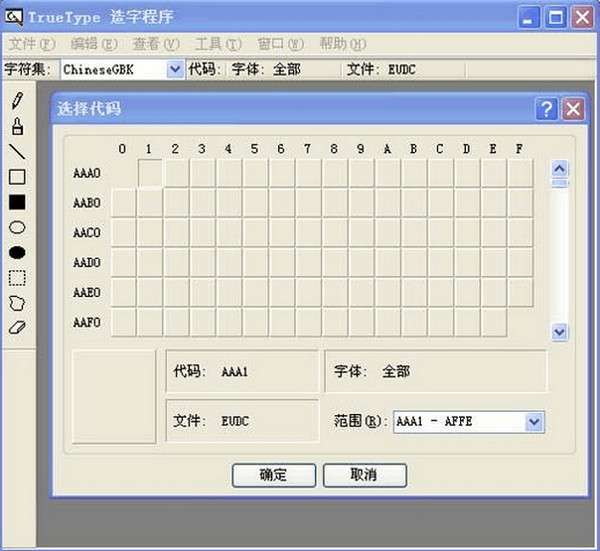
Task: Click the 文件: EUDC text in dialog
Action: [x=210, y=421]
